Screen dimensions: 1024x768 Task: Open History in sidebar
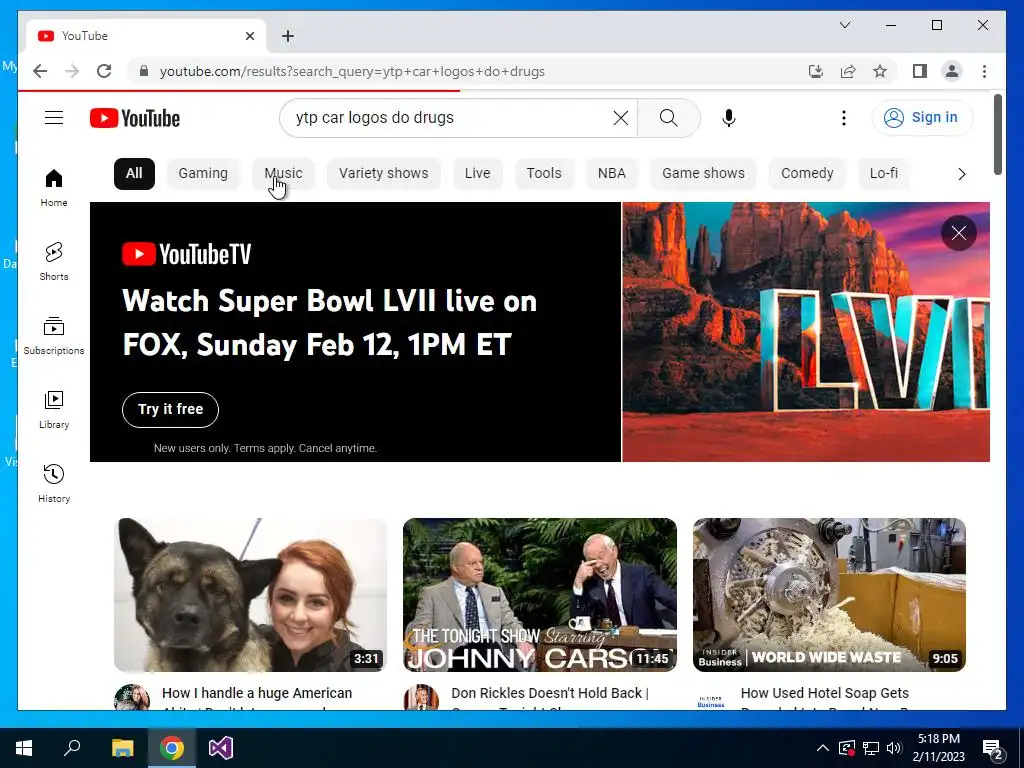point(54,483)
